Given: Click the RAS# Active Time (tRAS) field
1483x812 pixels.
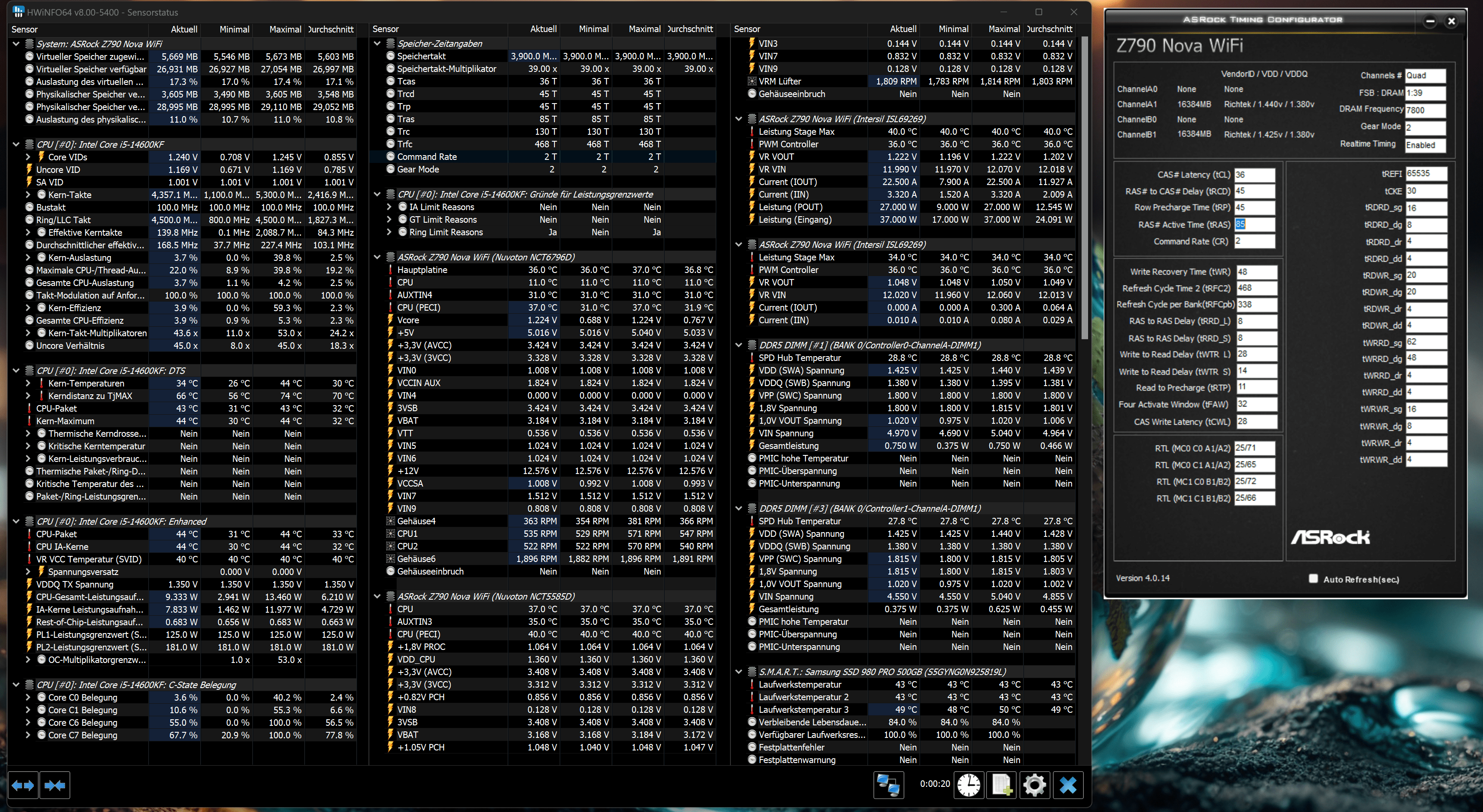Looking at the screenshot, I should click(1255, 224).
